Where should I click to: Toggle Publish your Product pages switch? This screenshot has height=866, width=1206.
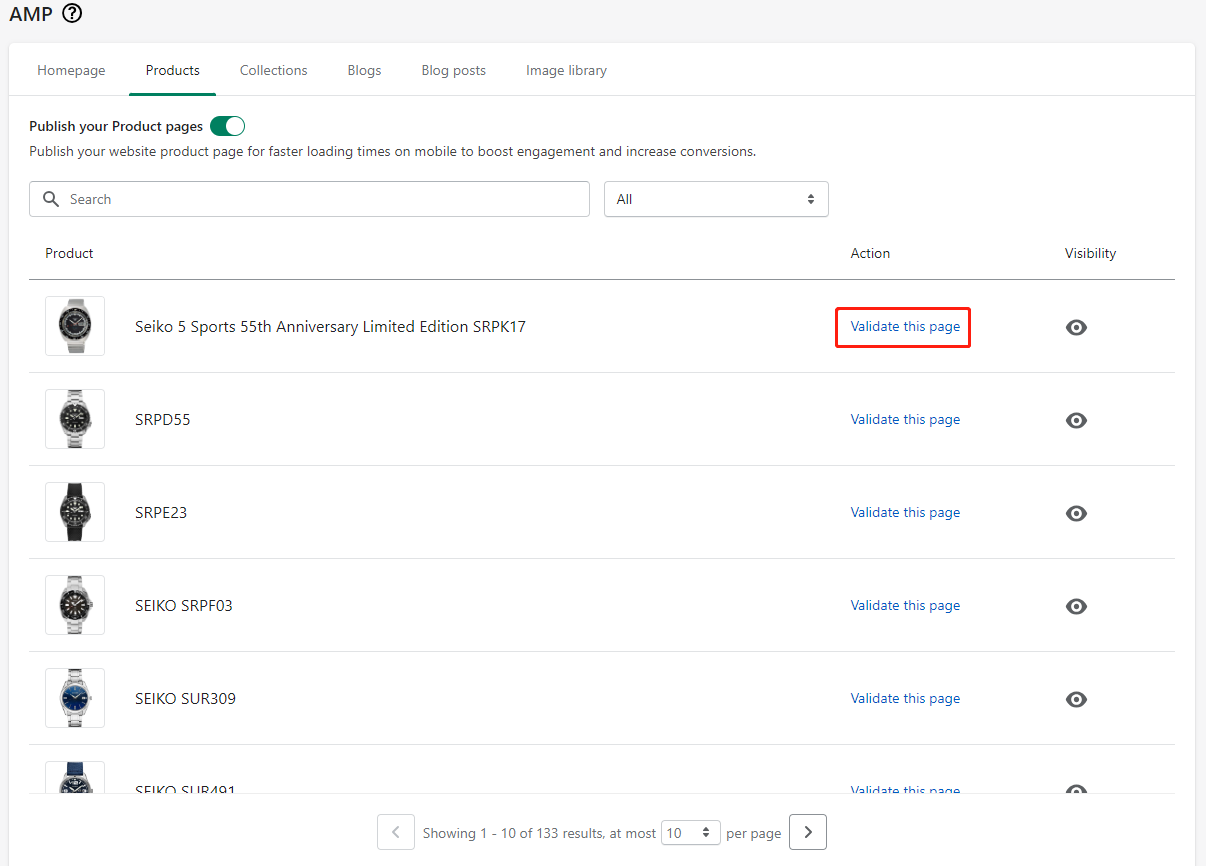click(228, 126)
